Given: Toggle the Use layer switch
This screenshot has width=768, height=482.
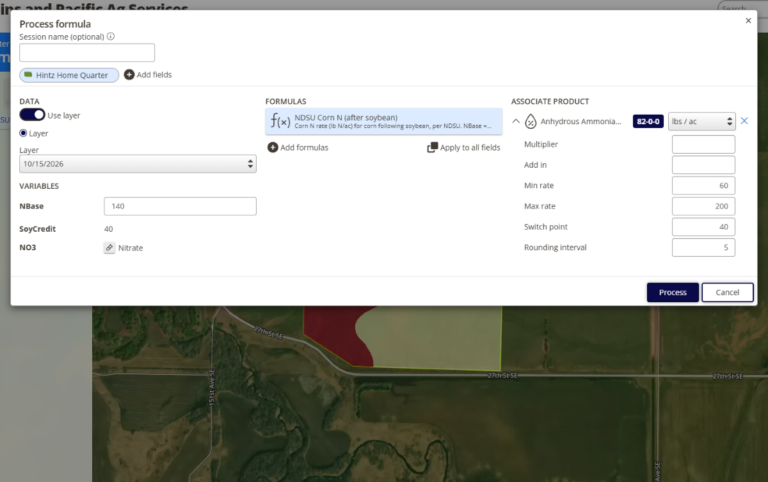Looking at the screenshot, I should tap(32, 115).
